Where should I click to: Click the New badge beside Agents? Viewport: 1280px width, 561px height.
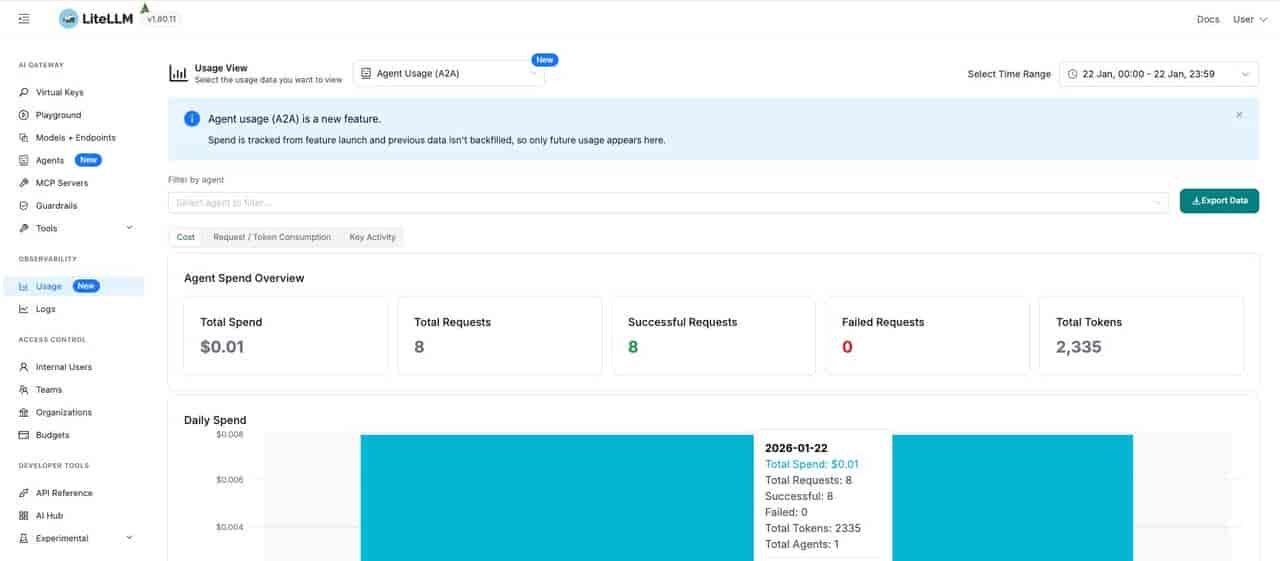click(x=89, y=160)
